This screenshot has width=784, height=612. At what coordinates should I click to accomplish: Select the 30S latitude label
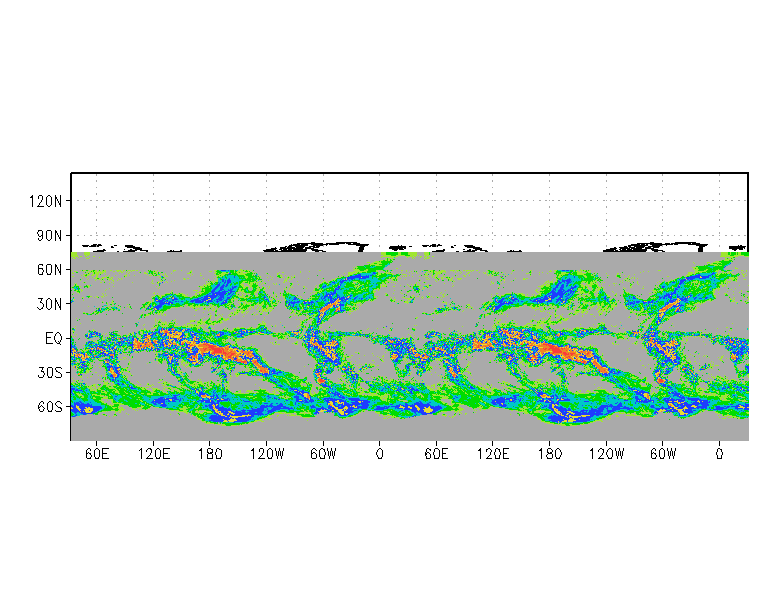point(50,372)
